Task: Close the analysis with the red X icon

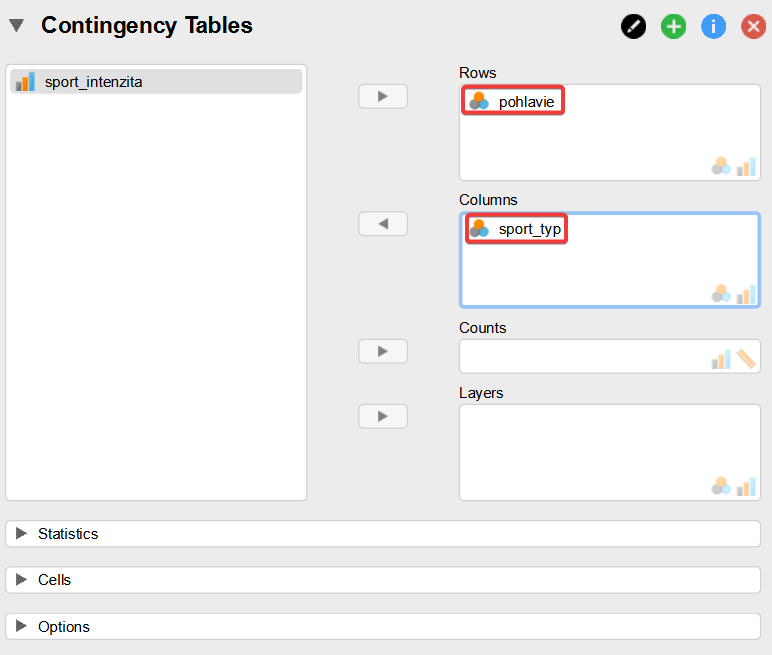Action: pos(753,26)
